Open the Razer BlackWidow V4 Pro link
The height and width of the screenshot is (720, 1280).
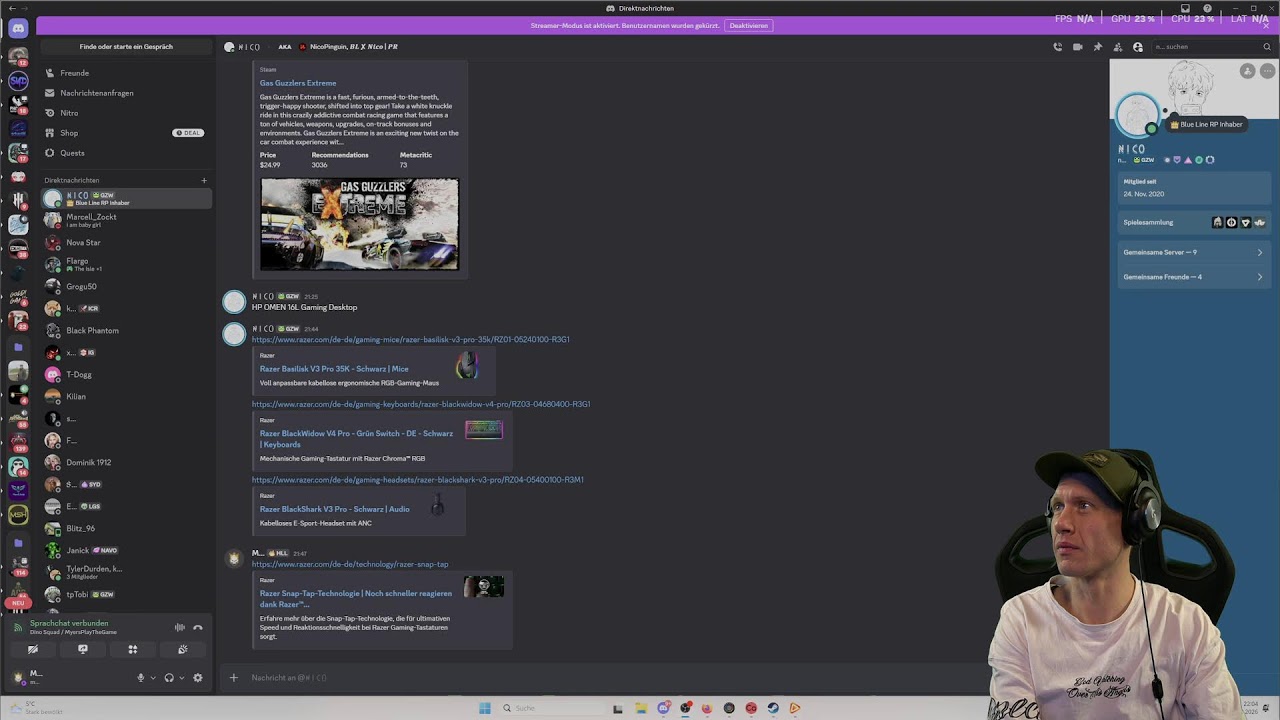point(356,439)
